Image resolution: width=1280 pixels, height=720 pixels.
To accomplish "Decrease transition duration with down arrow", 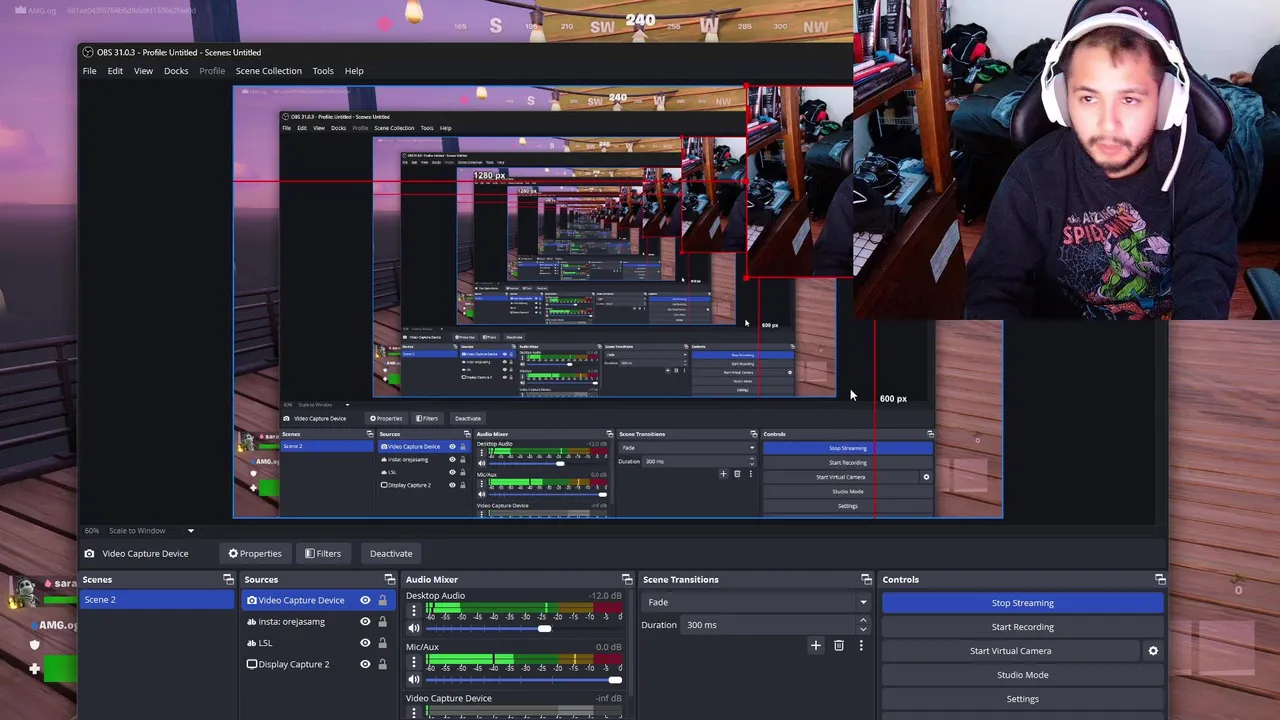I will (863, 630).
